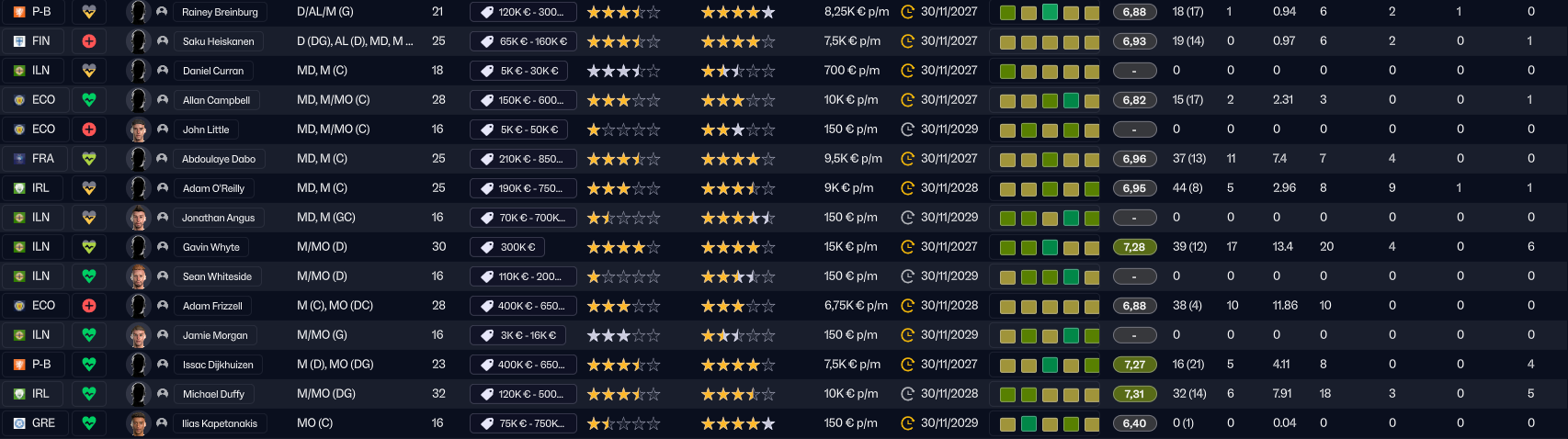Click the 7,31 rating badge for Michael Duffy
Screen dimensions: 1568x439
(1134, 394)
